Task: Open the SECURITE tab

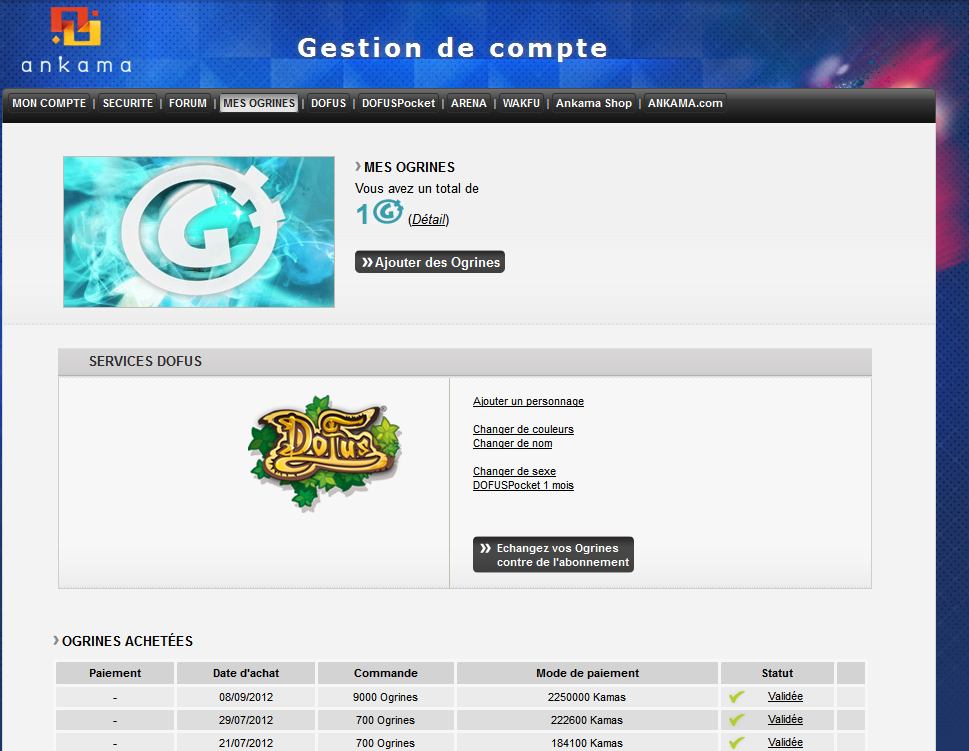Action: point(128,103)
